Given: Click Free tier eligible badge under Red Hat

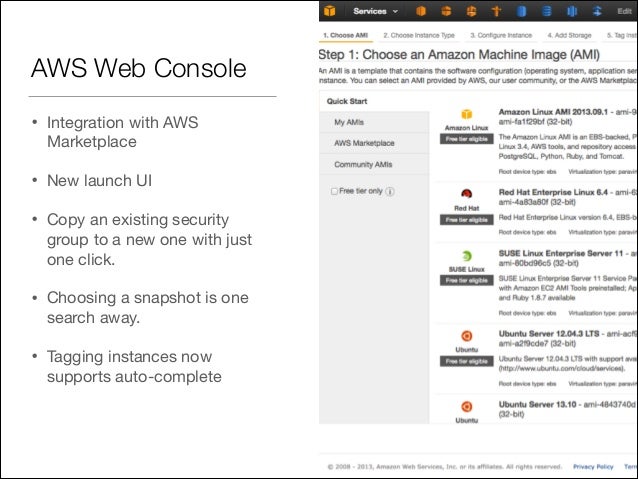Looking at the screenshot, I should point(466,220).
